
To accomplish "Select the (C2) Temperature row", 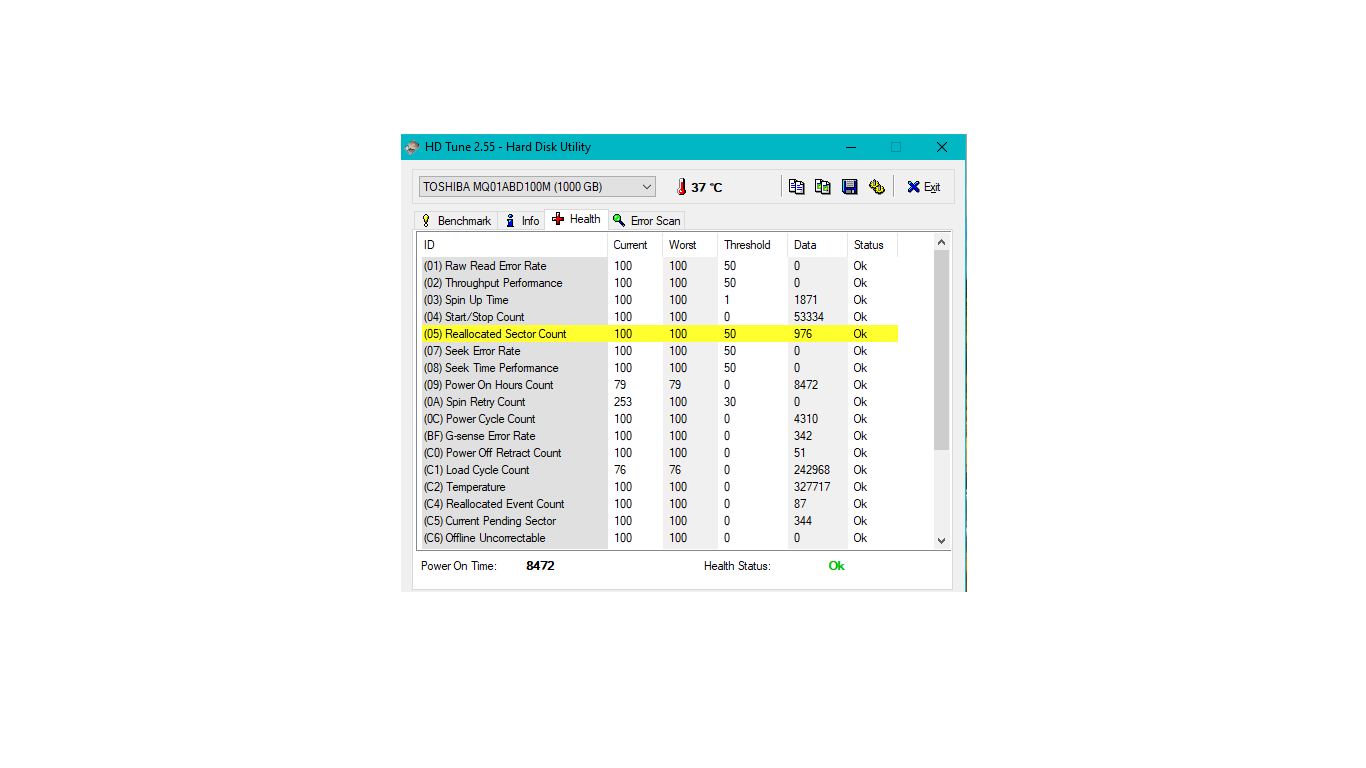I will [x=658, y=487].
